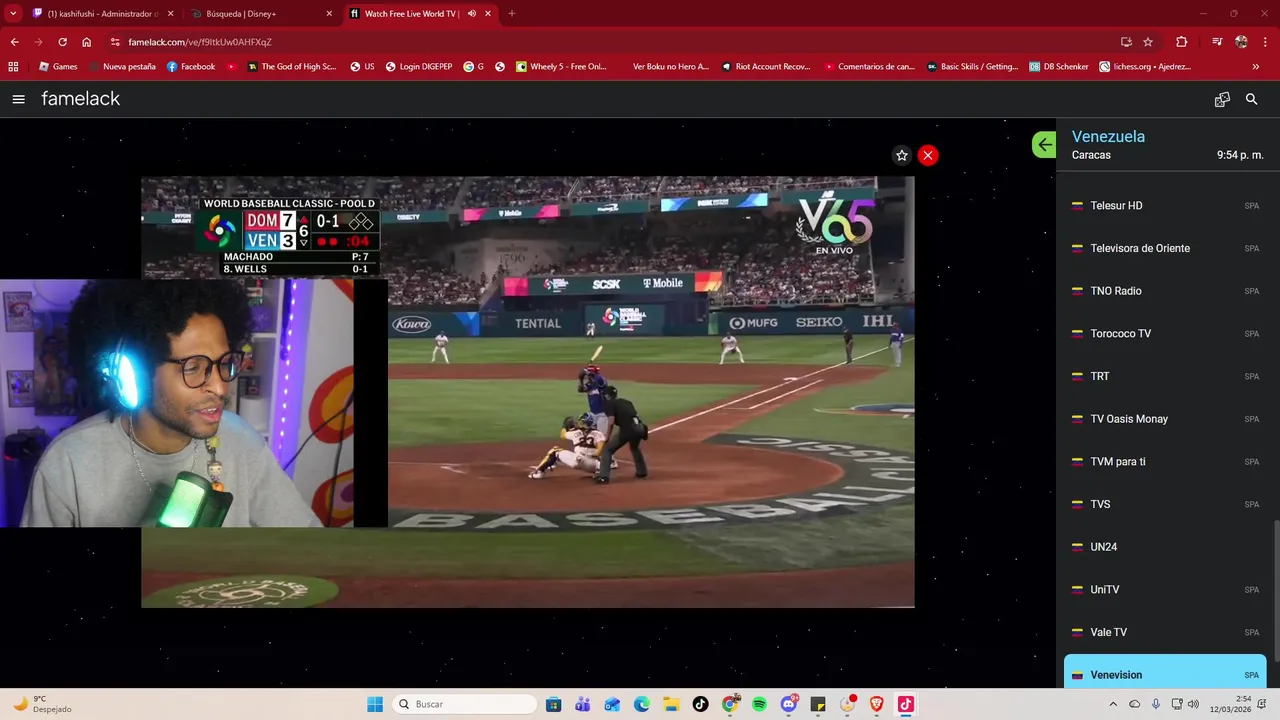Select the Torococo TV channel
Screen dimensions: 1280x720
tap(1165, 333)
